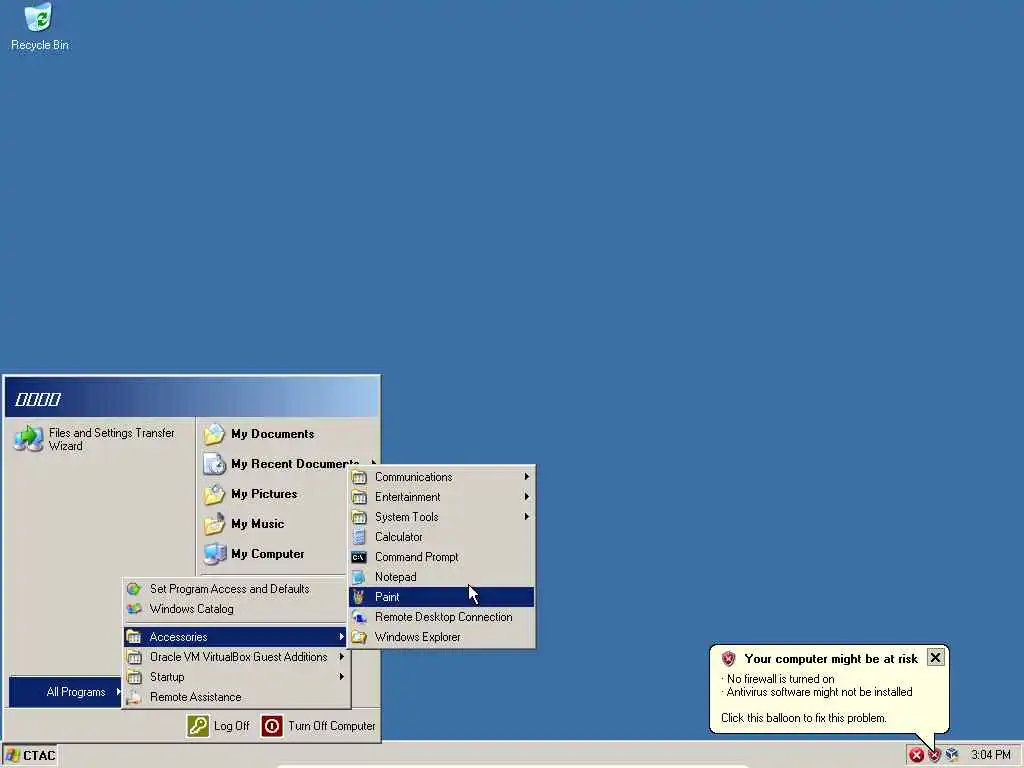Click the My Pictures folder icon
The width and height of the screenshot is (1024, 768).
click(214, 494)
